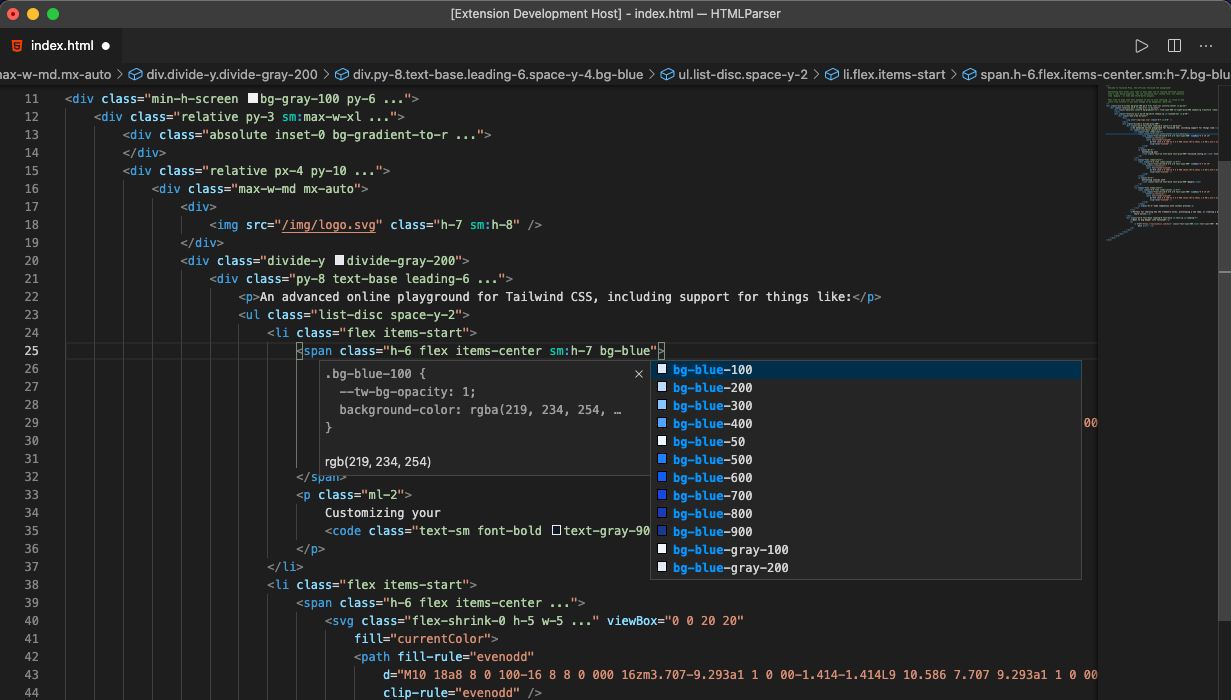Close the bg-blue-100 documentation popup with the X

pos(639,374)
